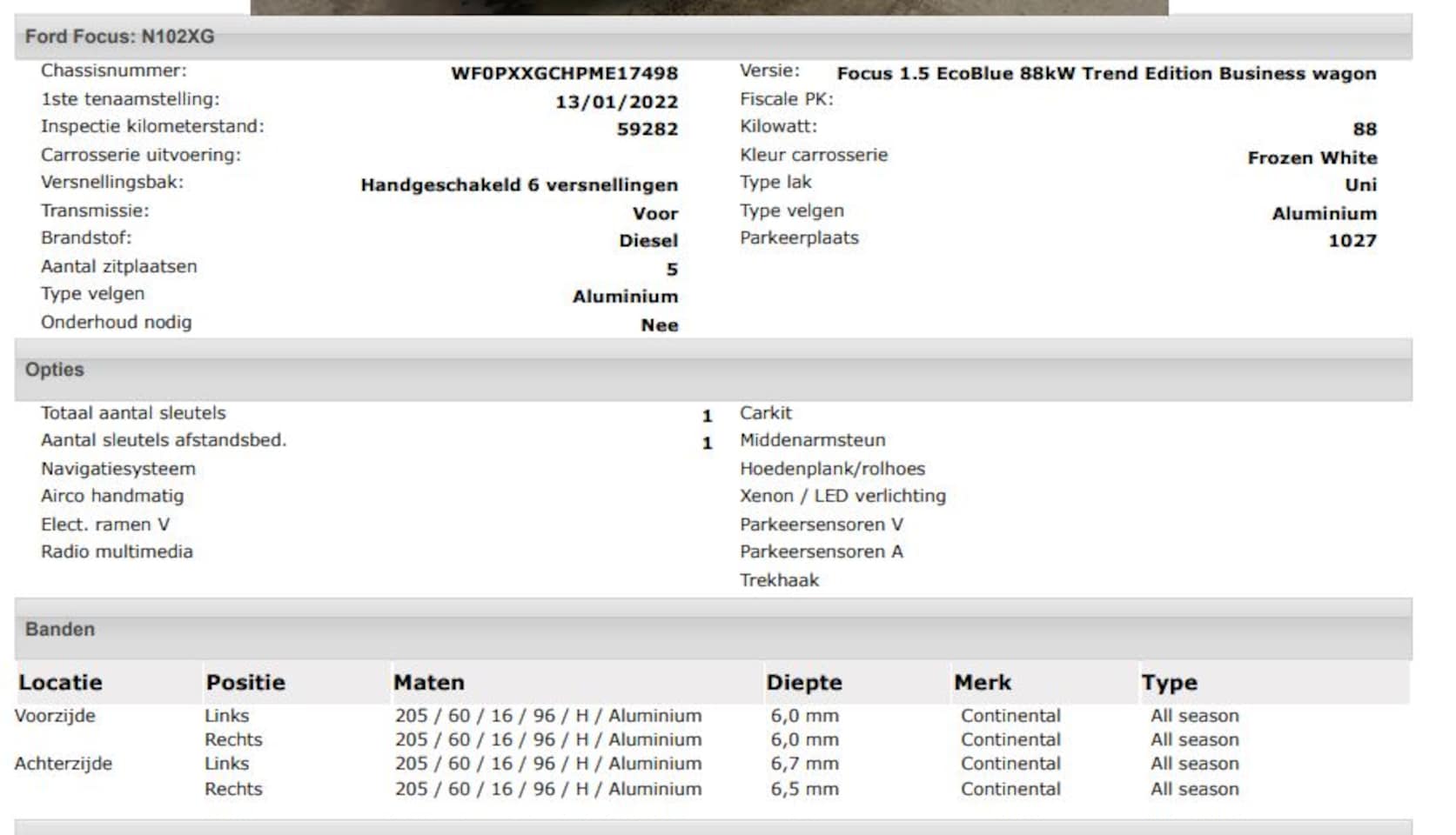Click the chassis number WF0PXXGCHPME17498
The image size is (1456, 835).
click(564, 74)
